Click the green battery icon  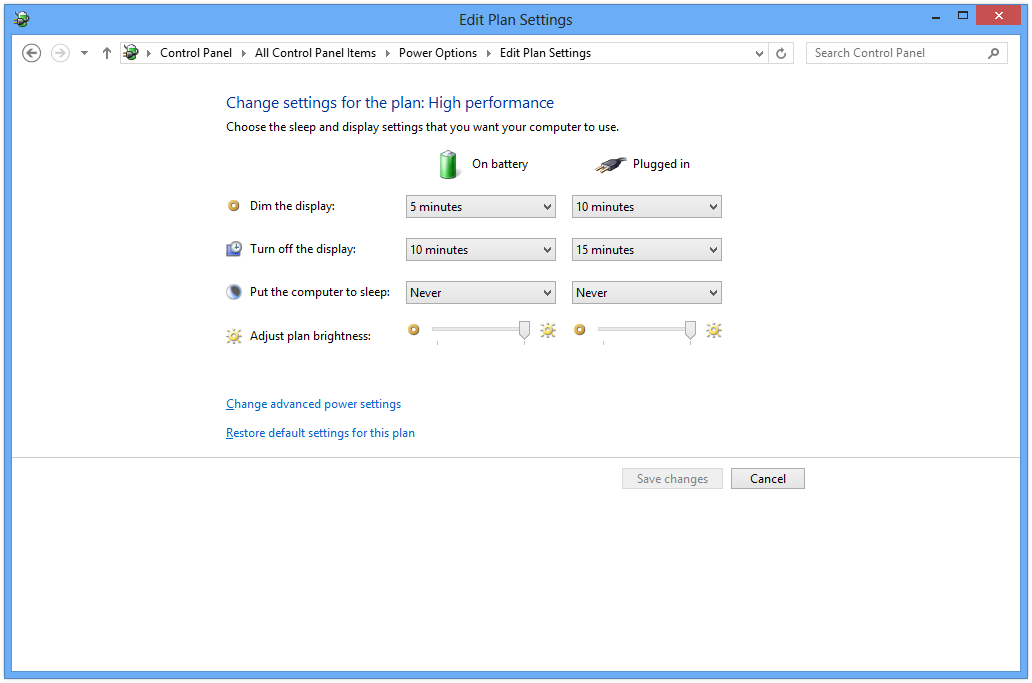[448, 164]
